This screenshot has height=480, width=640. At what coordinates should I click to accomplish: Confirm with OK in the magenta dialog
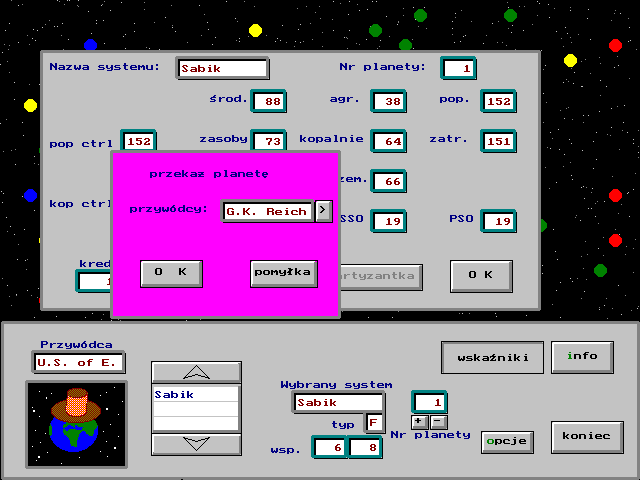[171, 273]
